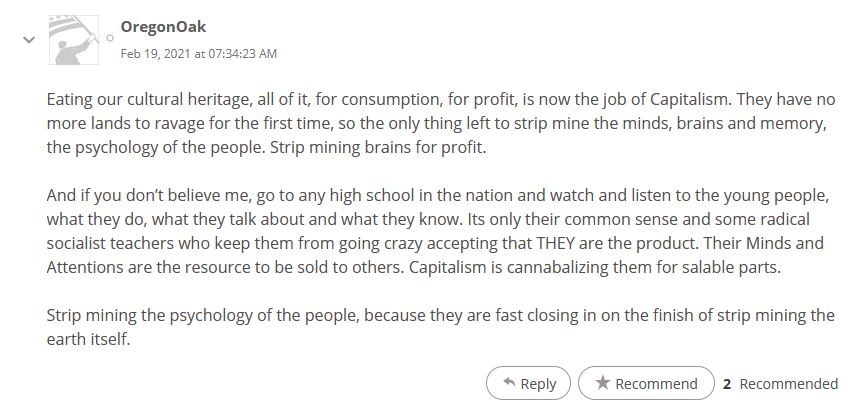Click the star icon in Recommend
This screenshot has height=404, width=856.
[603, 383]
